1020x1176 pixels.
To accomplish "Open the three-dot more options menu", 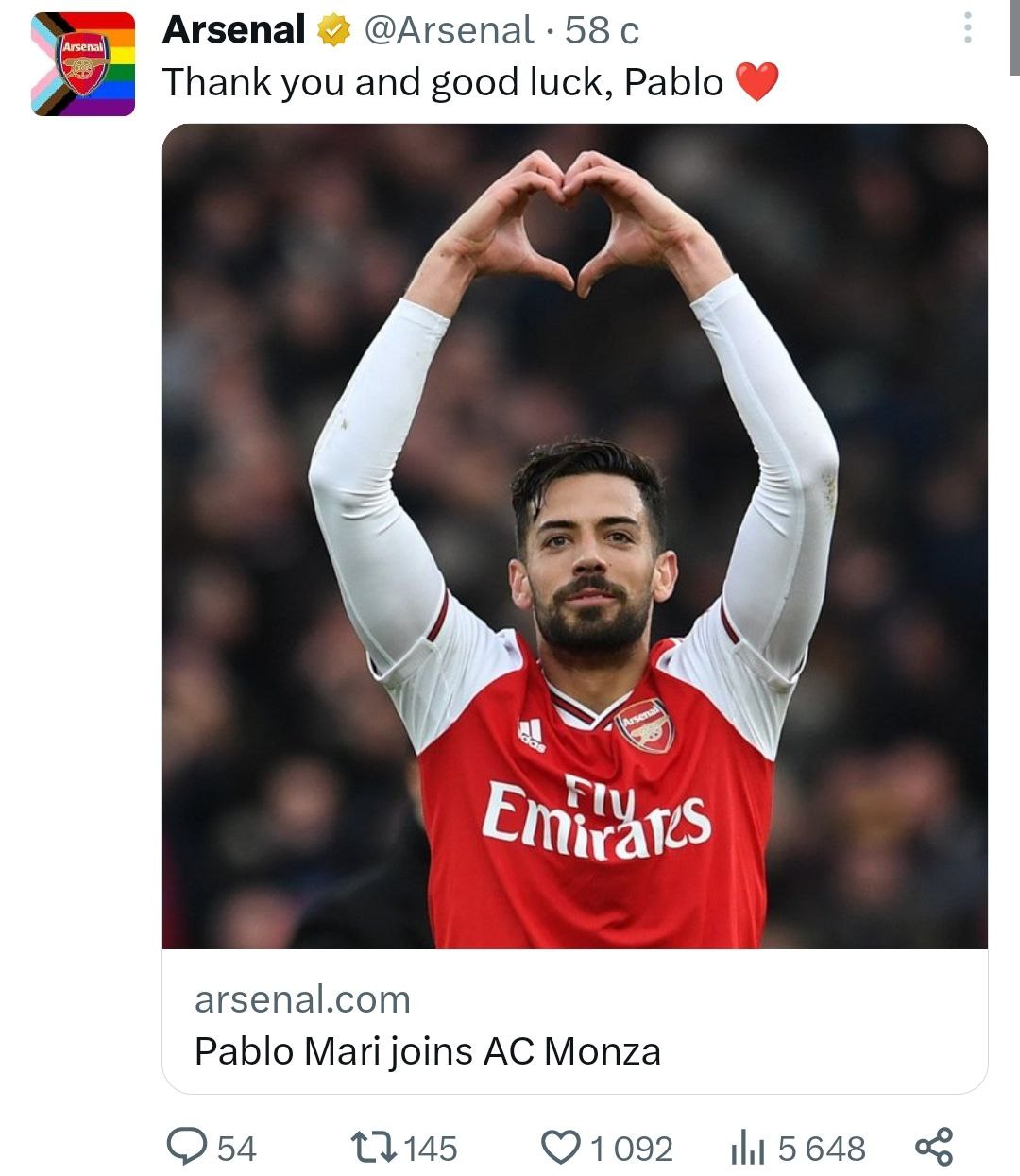I will pyautogui.click(x=967, y=28).
